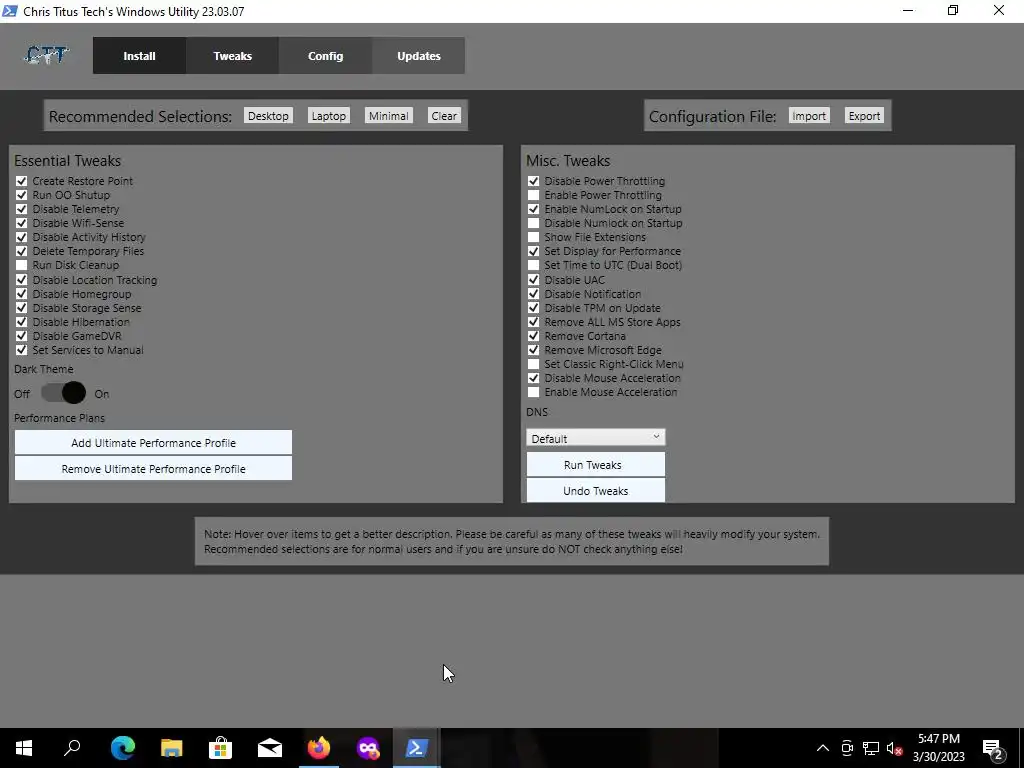Uncheck Set Display for Performance
Viewport: 1024px width, 768px height.
(x=534, y=251)
